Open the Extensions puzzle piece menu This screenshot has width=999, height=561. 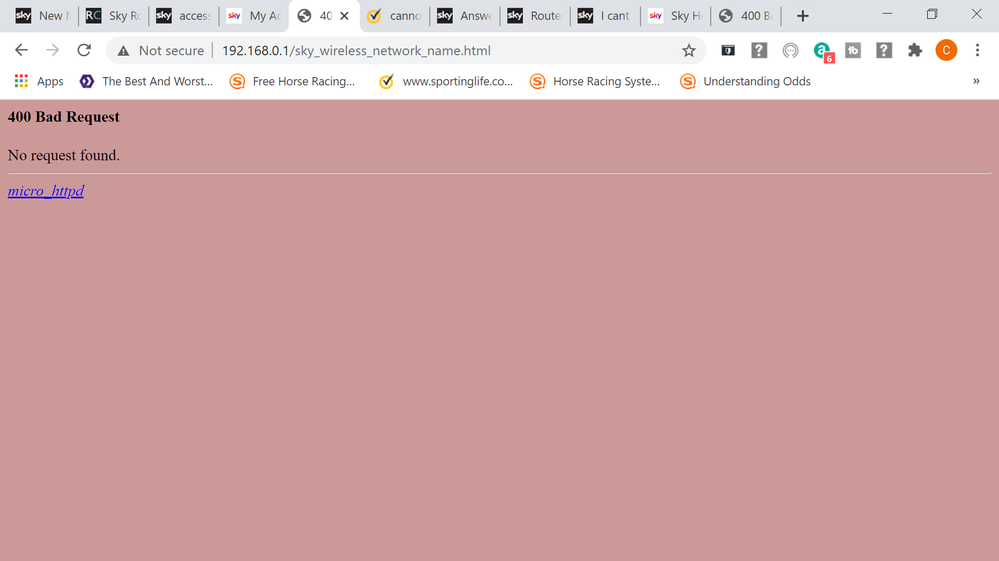click(x=914, y=50)
